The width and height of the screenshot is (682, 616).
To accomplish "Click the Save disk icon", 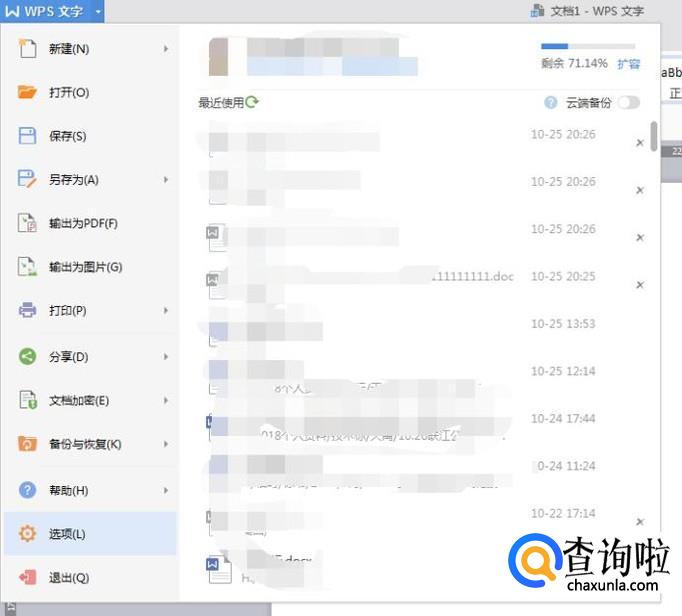I will pos(27,136).
